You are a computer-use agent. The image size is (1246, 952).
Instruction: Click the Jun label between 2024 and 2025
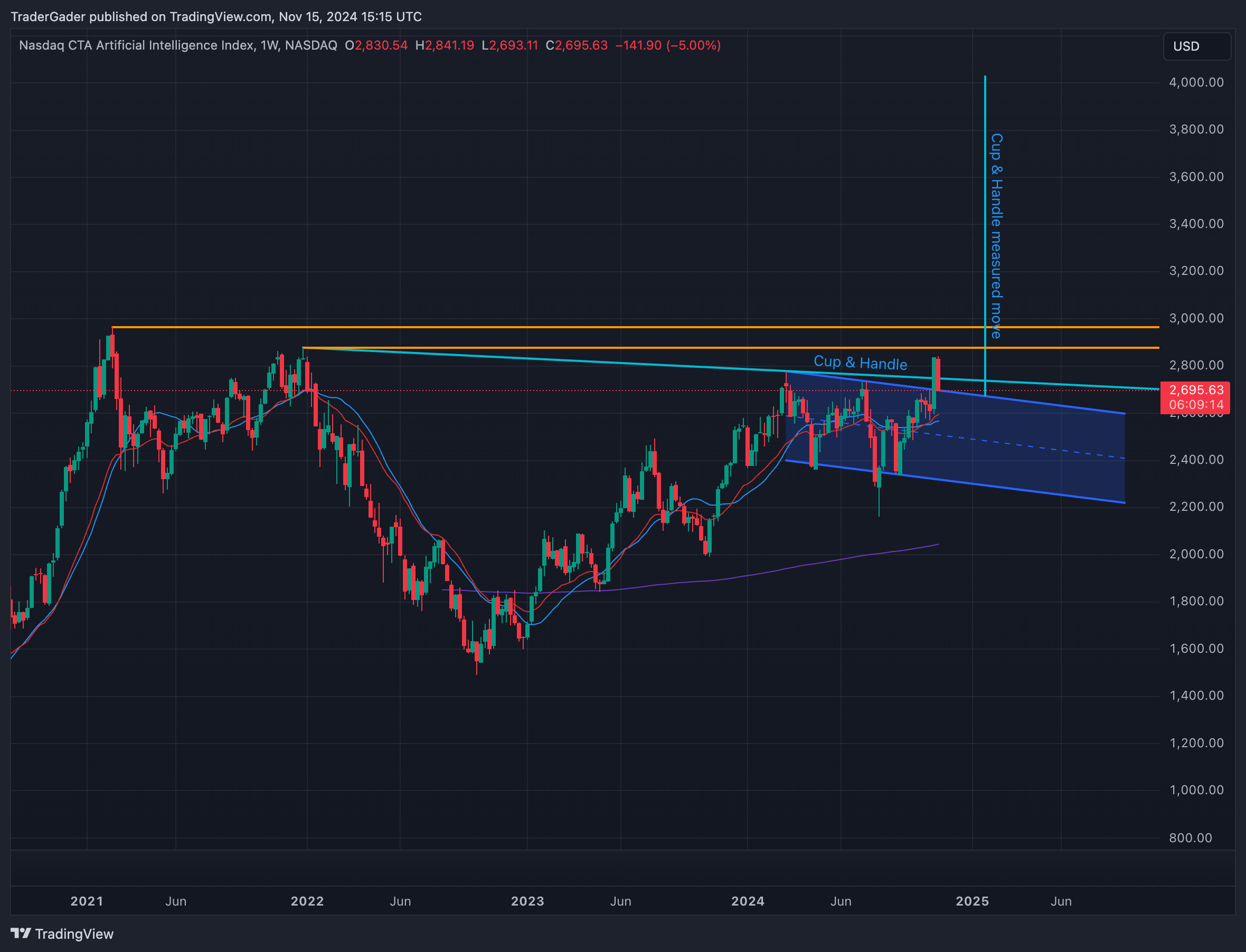click(841, 901)
